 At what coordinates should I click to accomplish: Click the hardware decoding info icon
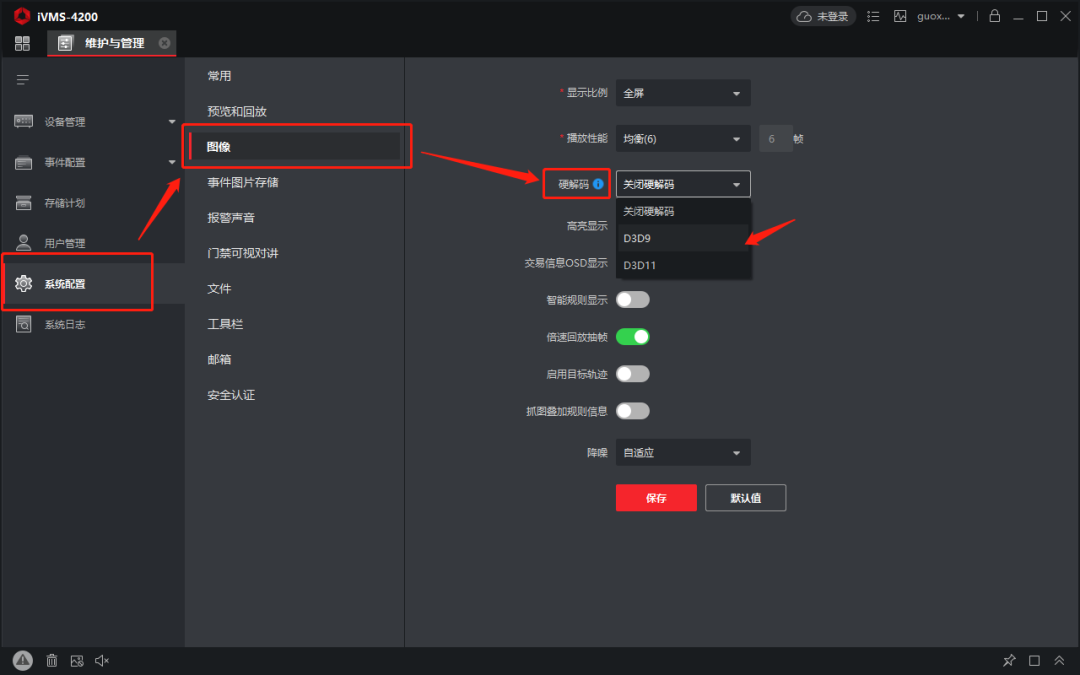tap(598, 184)
